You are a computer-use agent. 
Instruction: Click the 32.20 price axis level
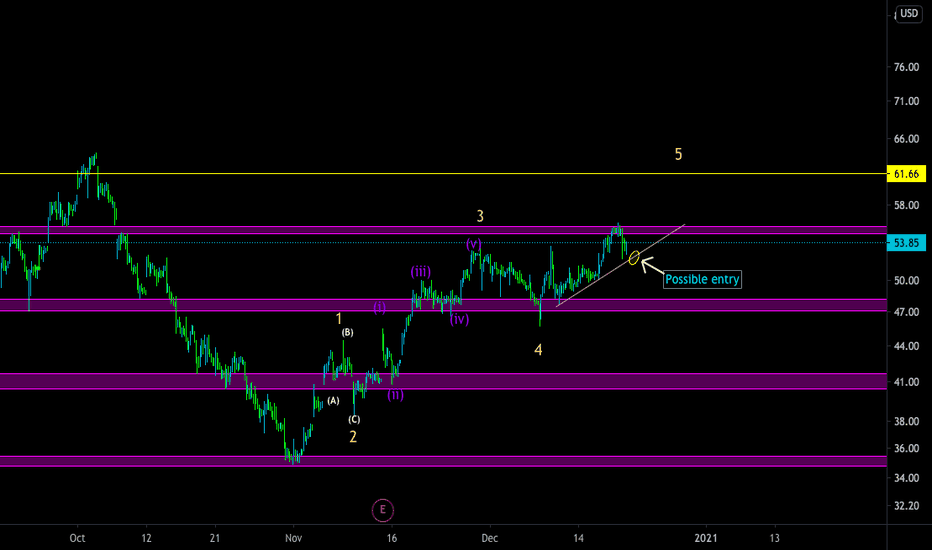click(x=906, y=505)
